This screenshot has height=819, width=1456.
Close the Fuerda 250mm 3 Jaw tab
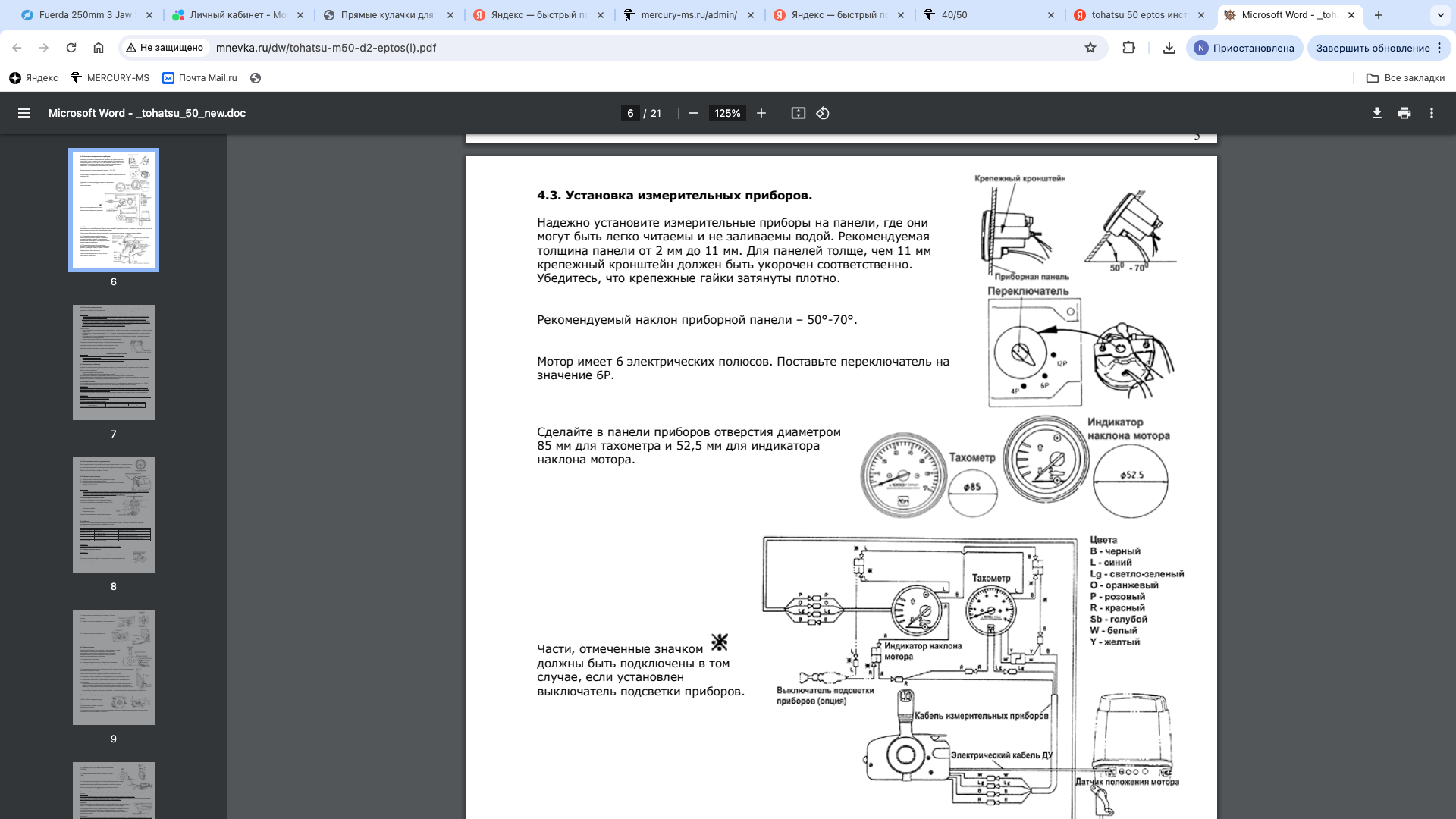click(149, 15)
